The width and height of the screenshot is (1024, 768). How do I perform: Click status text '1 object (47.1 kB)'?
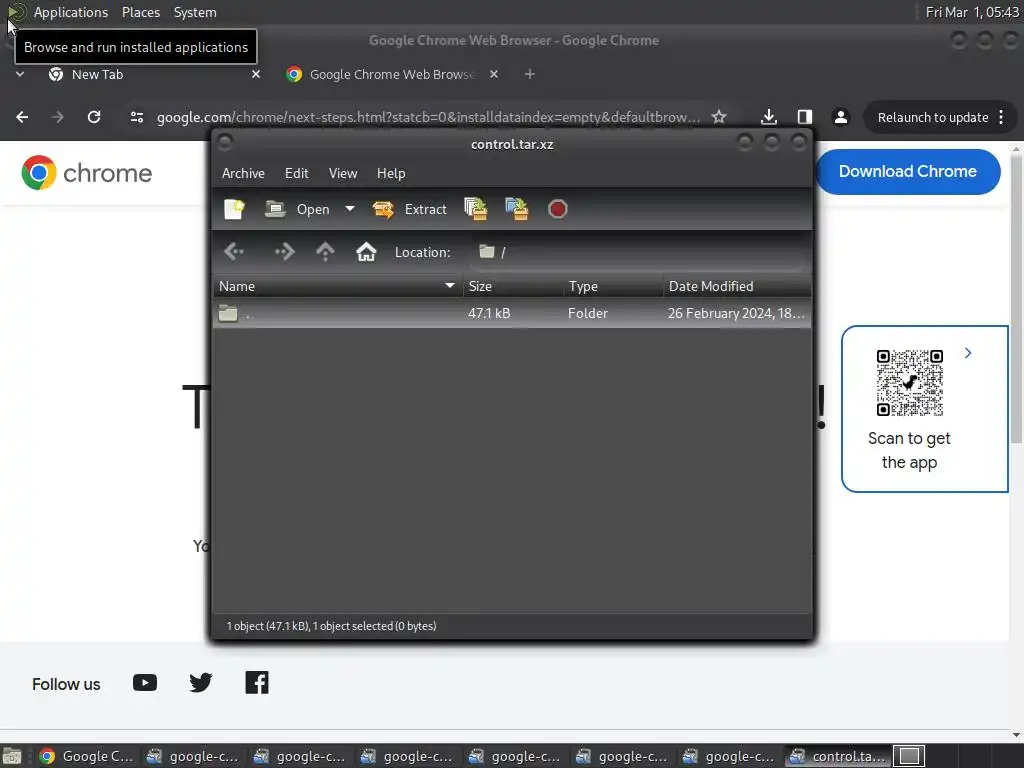click(268, 626)
